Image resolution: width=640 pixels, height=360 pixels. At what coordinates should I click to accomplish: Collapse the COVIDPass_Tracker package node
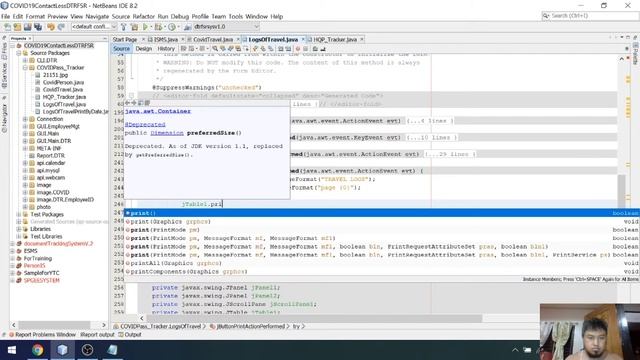tap(25, 68)
